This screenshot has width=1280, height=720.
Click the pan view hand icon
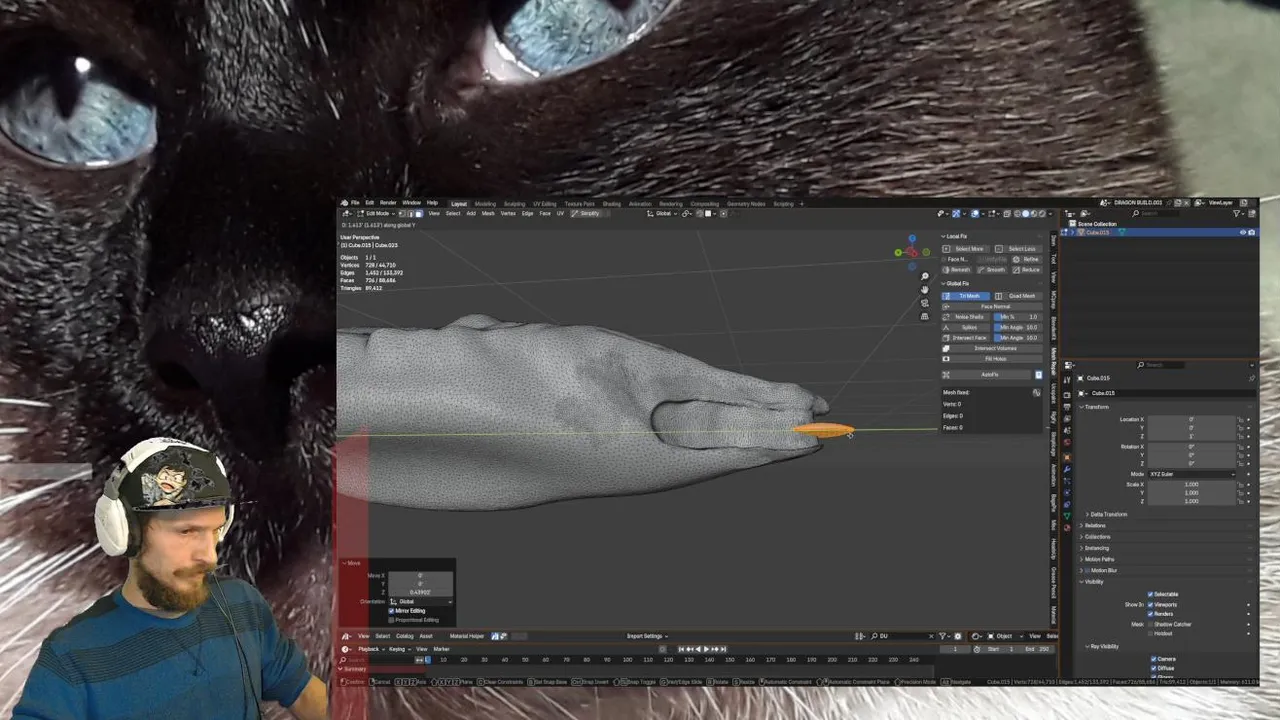click(924, 290)
